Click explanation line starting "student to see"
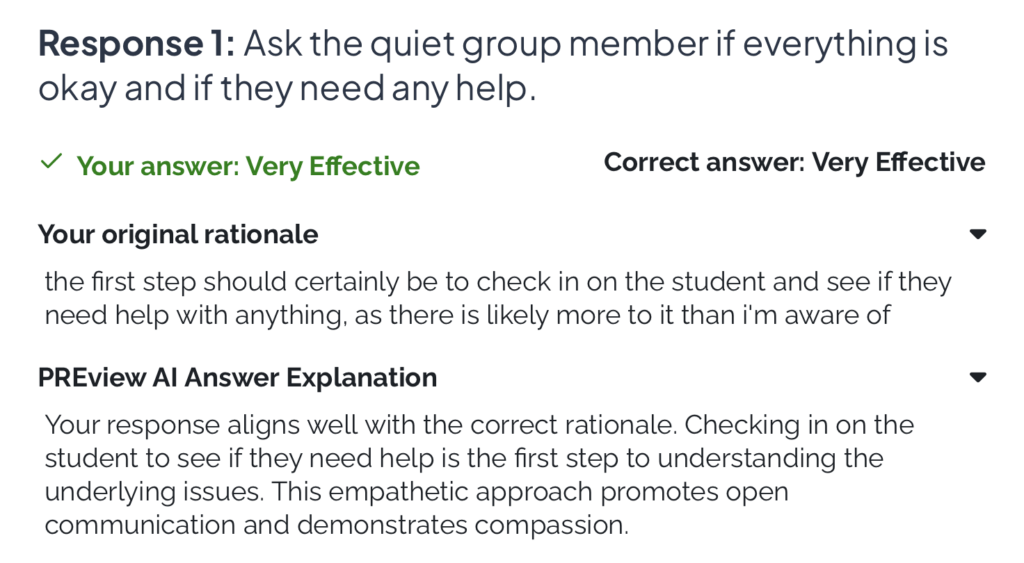 [464, 459]
